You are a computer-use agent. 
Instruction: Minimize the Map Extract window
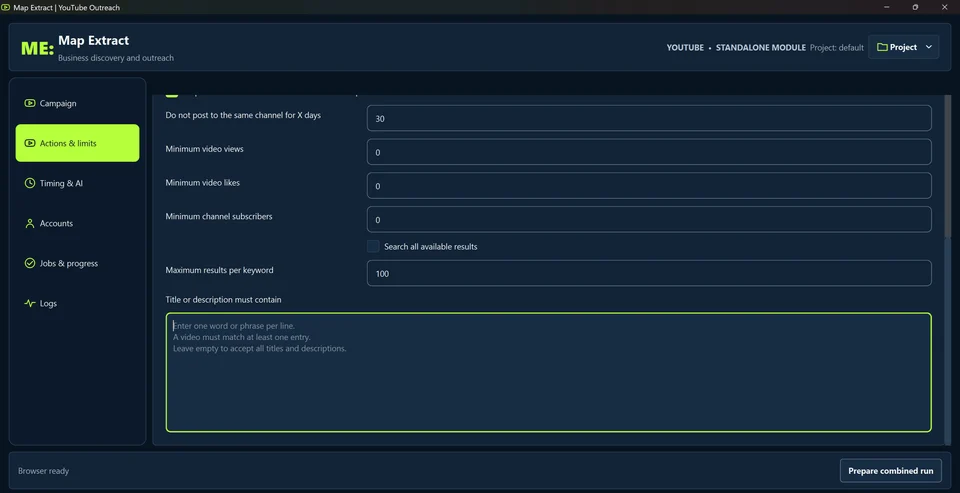click(x=887, y=7)
